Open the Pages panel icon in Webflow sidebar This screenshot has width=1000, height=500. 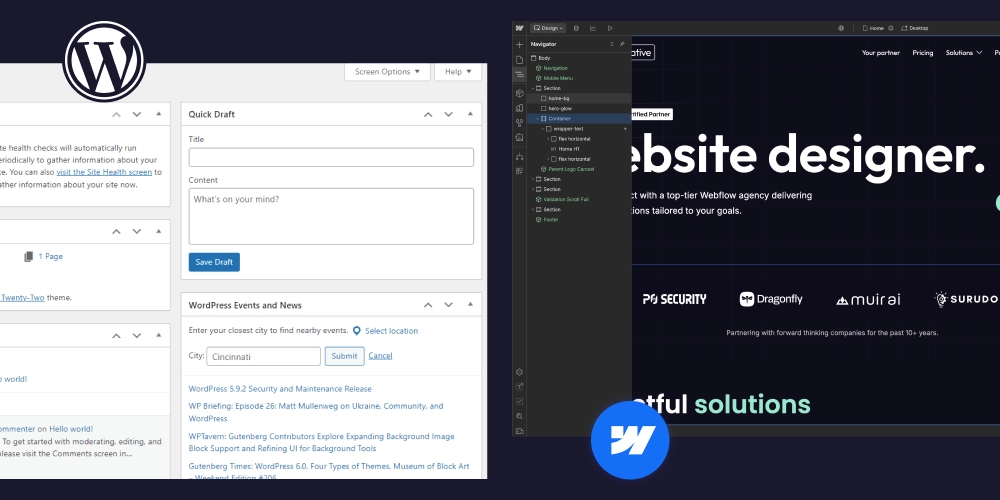(519, 59)
